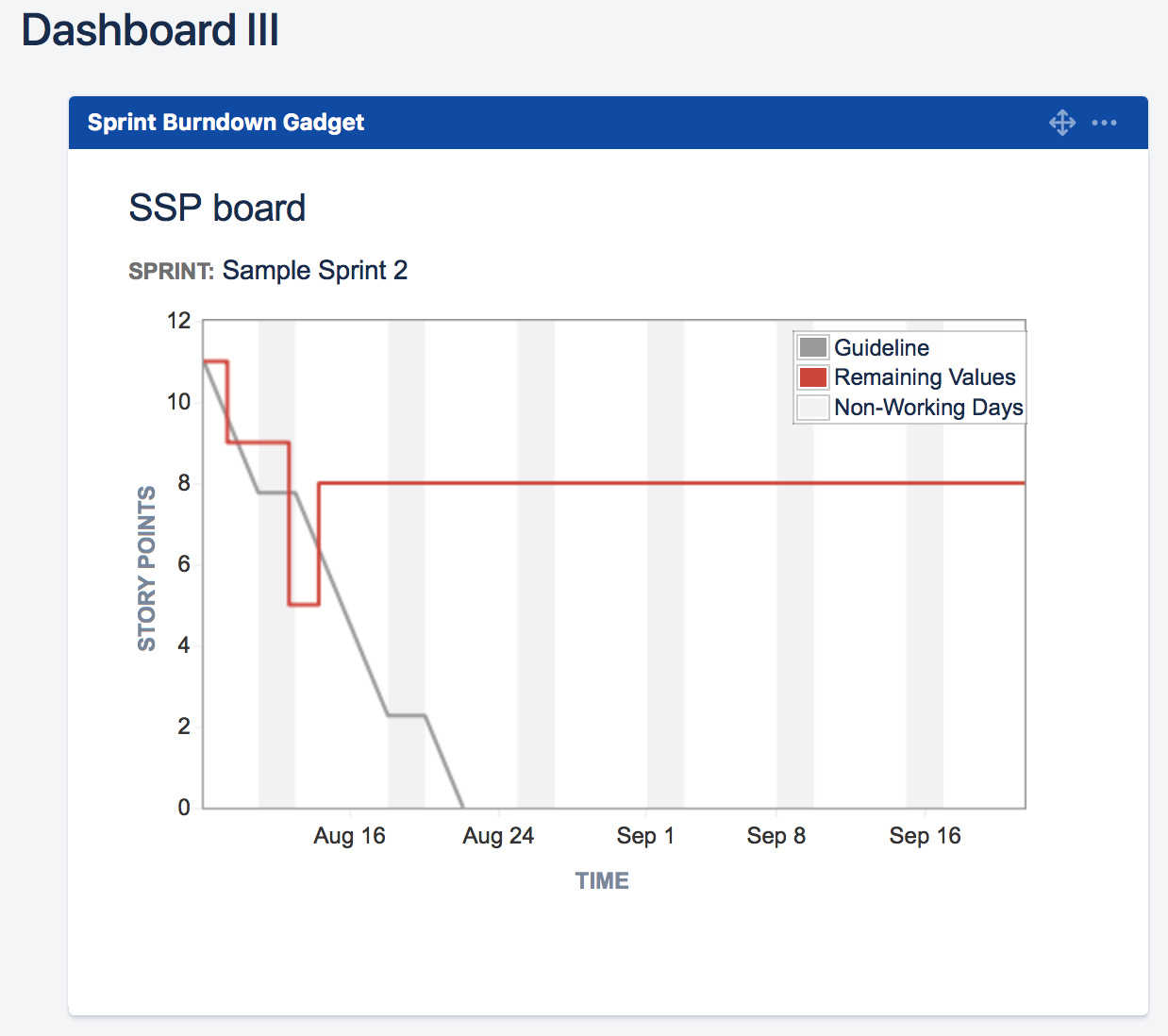
Task: Click the Remaining Values red swatch
Action: point(812,376)
